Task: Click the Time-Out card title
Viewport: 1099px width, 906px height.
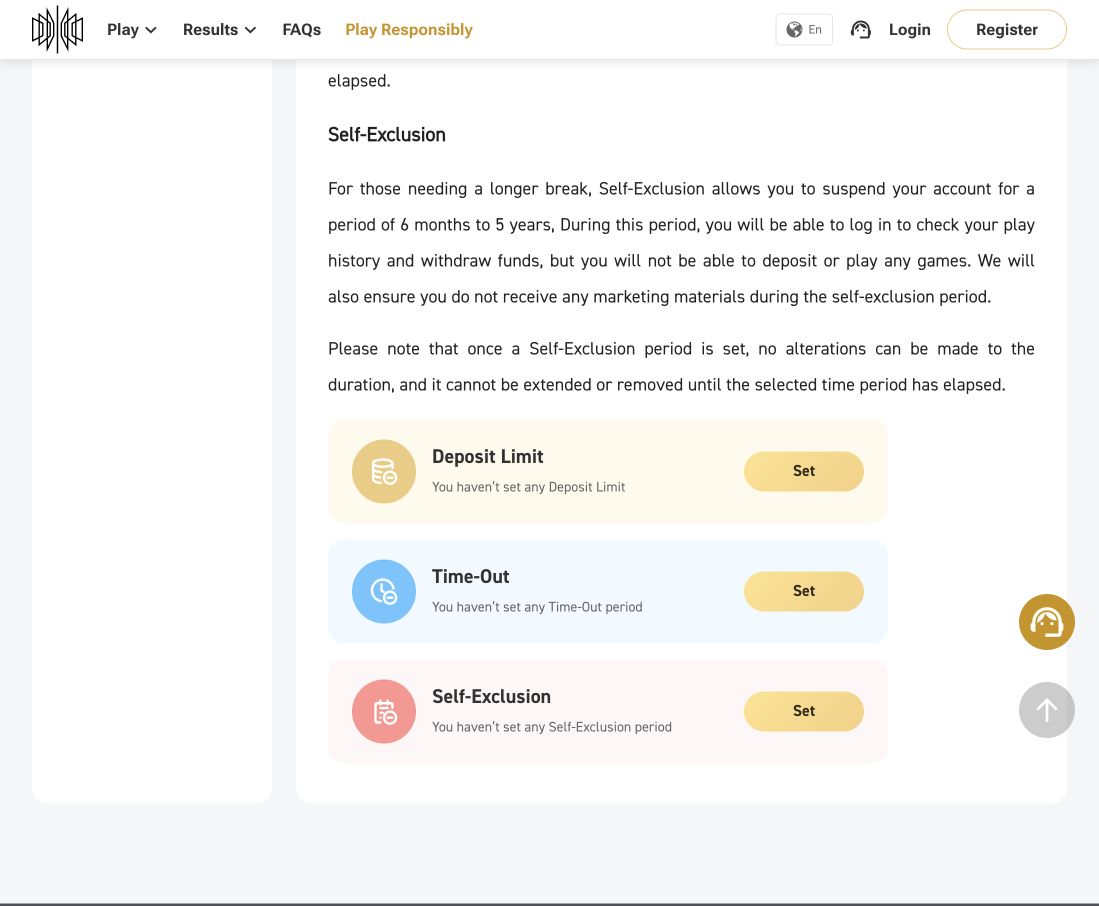Action: (470, 576)
